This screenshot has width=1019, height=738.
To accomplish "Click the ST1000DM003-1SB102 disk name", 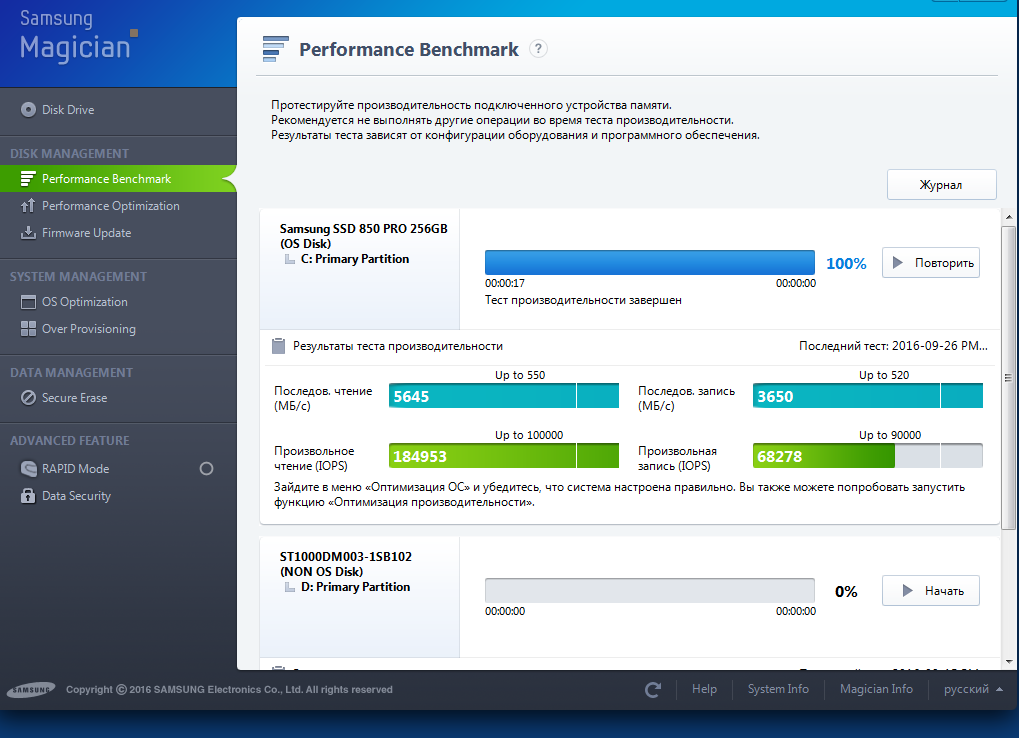I will (346, 557).
